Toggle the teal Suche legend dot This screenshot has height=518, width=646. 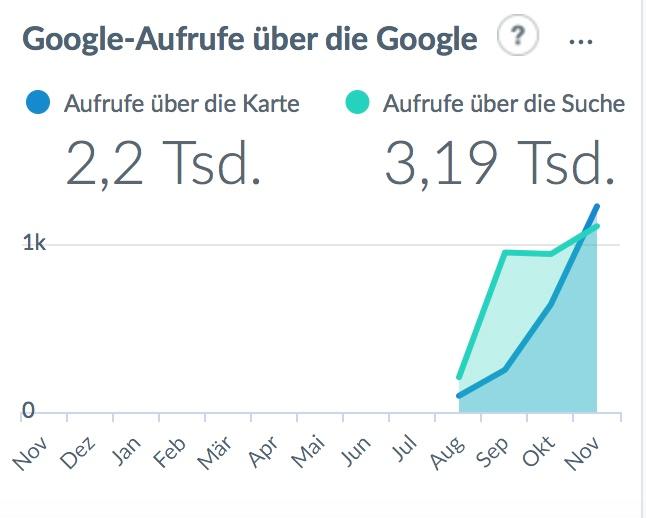(x=357, y=102)
